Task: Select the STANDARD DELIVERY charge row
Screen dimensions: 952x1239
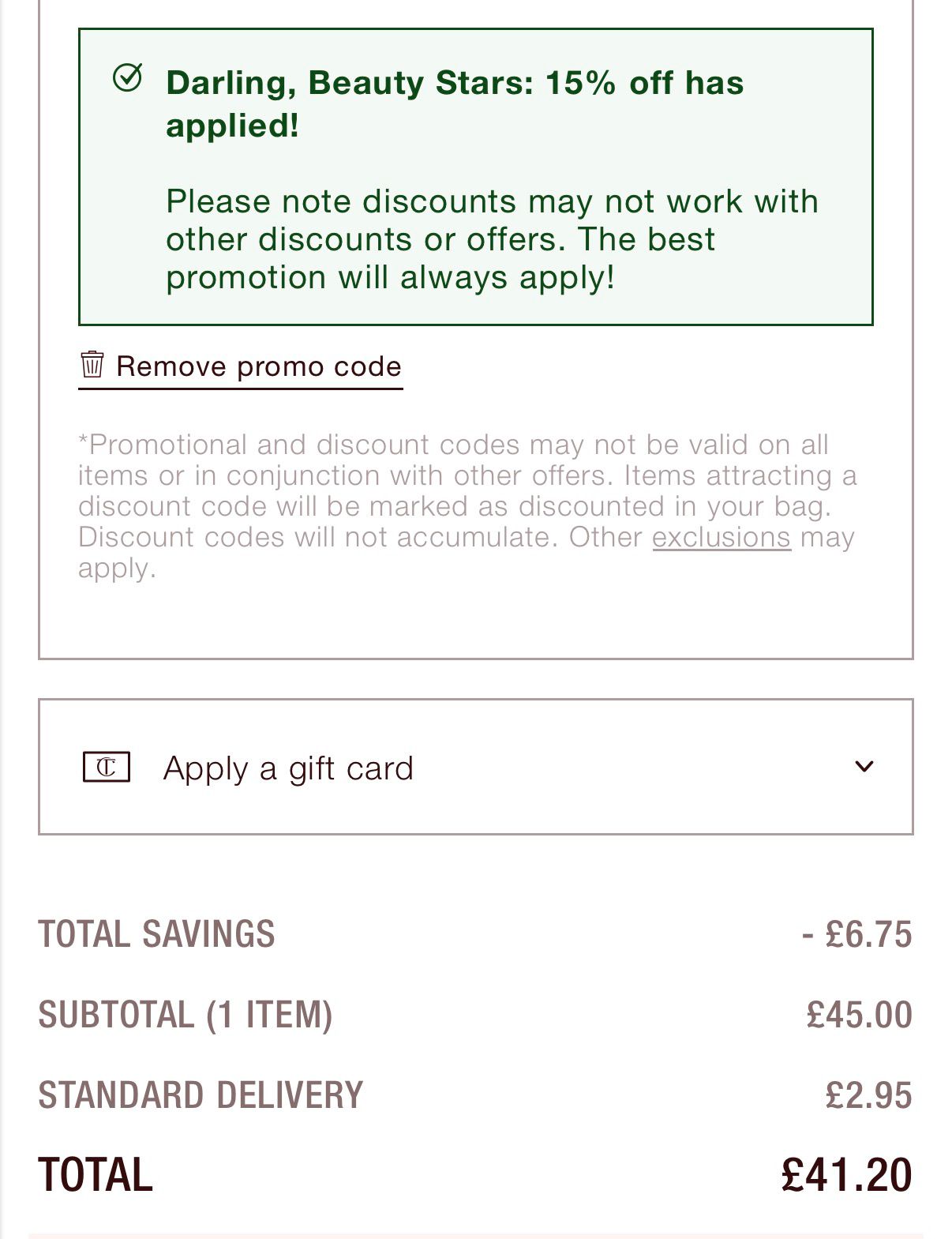Action: pyautogui.click(x=474, y=1096)
